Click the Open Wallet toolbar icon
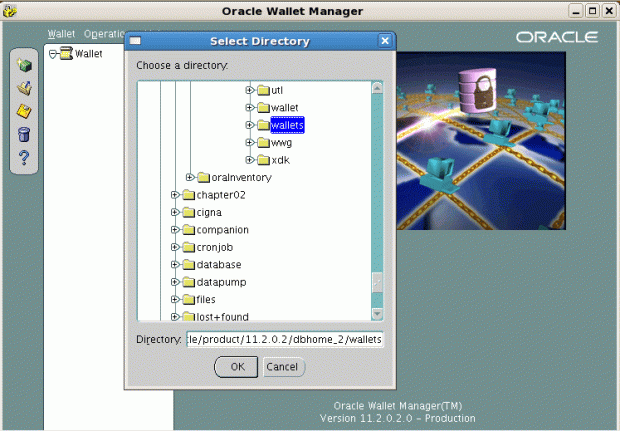 (x=25, y=88)
